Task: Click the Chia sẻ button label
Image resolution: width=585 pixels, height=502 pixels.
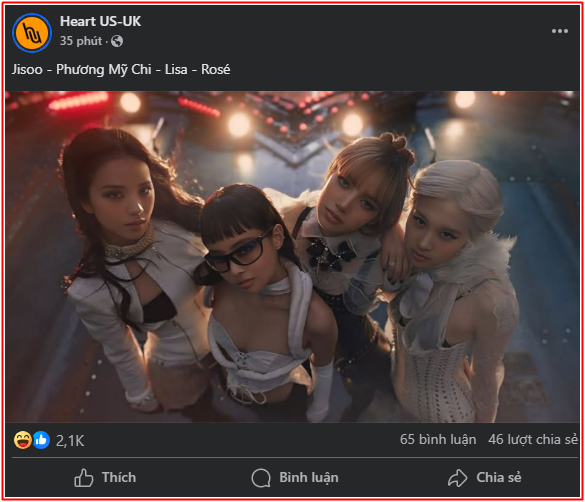Action: click(499, 477)
